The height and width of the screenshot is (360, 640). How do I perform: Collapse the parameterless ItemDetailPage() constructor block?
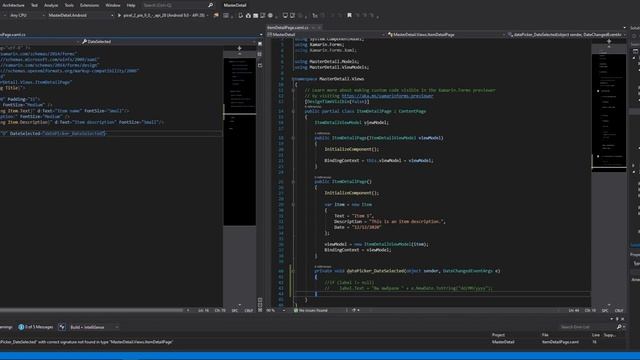click(293, 182)
